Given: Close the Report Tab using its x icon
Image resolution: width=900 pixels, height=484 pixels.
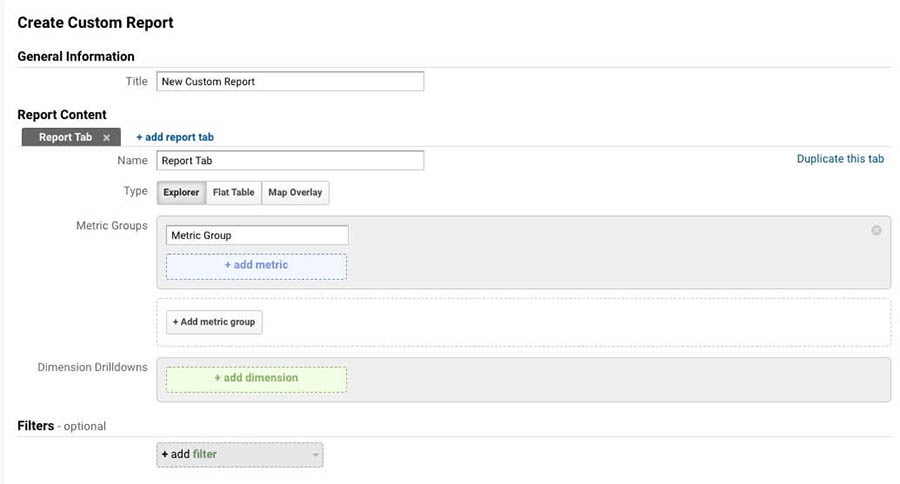Looking at the screenshot, I should tap(106, 138).
